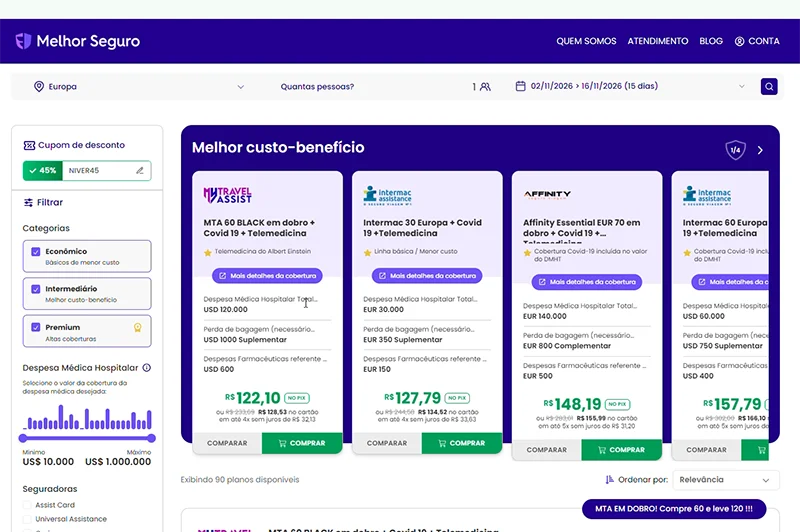Image resolution: width=800 pixels, height=532 pixels.
Task: Click the maximum coverage slider handle
Action: (152, 438)
